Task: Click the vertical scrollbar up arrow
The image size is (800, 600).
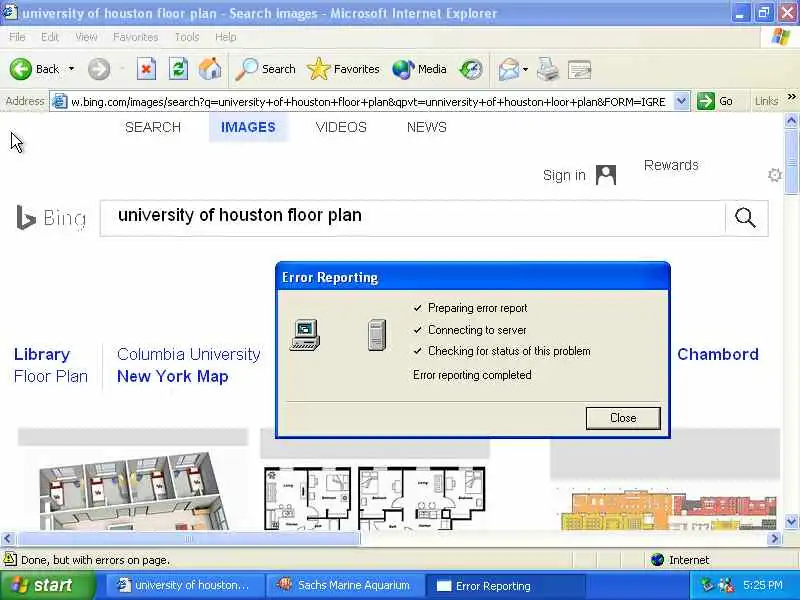Action: pyautogui.click(x=791, y=120)
